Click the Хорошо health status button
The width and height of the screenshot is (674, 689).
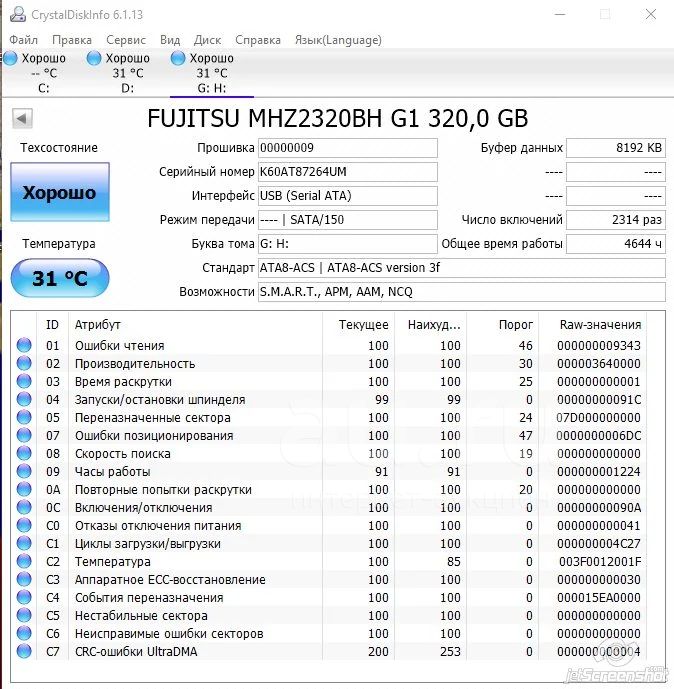[60, 192]
